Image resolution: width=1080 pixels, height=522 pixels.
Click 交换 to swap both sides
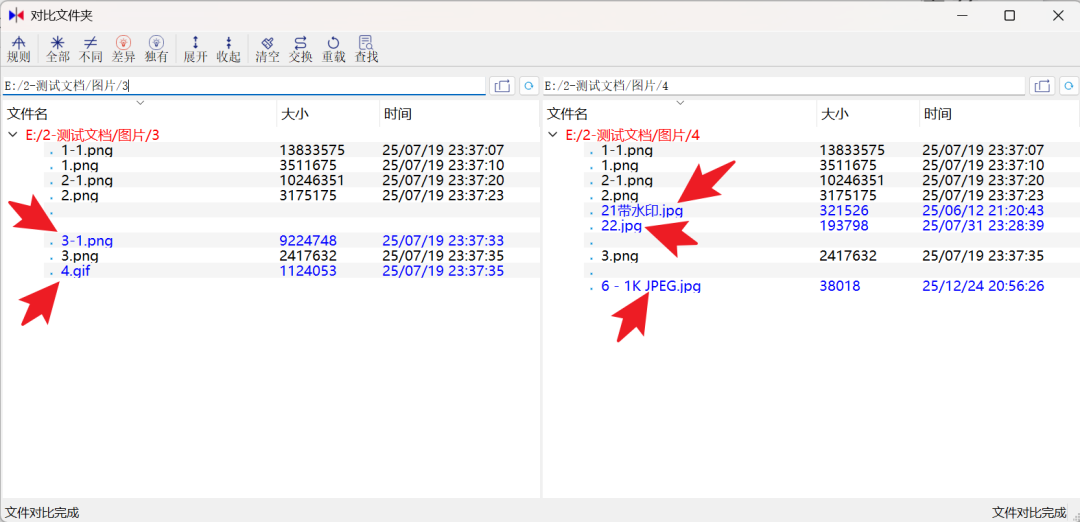300,50
